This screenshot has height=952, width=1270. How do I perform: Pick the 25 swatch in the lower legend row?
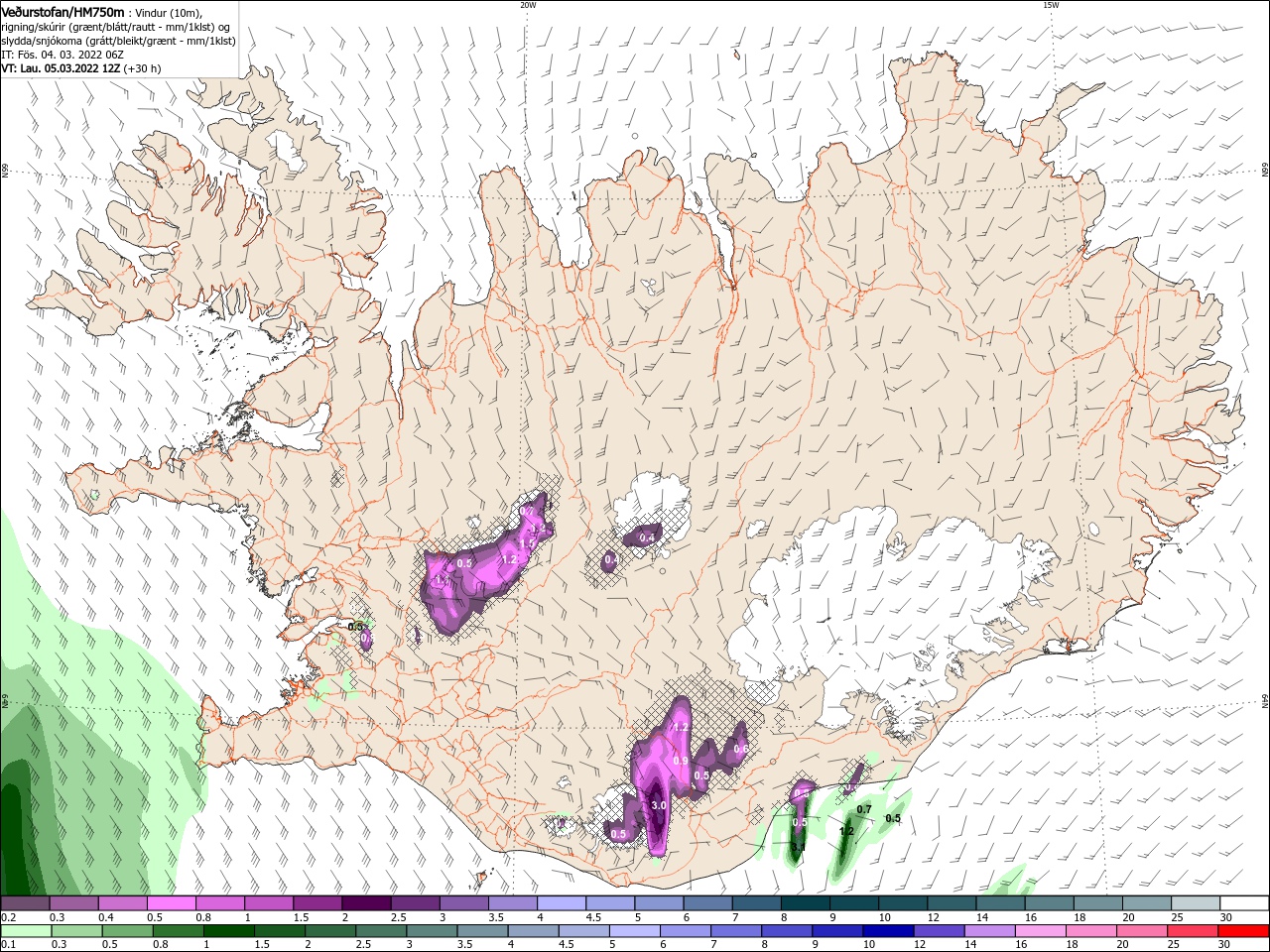[x=1193, y=931]
